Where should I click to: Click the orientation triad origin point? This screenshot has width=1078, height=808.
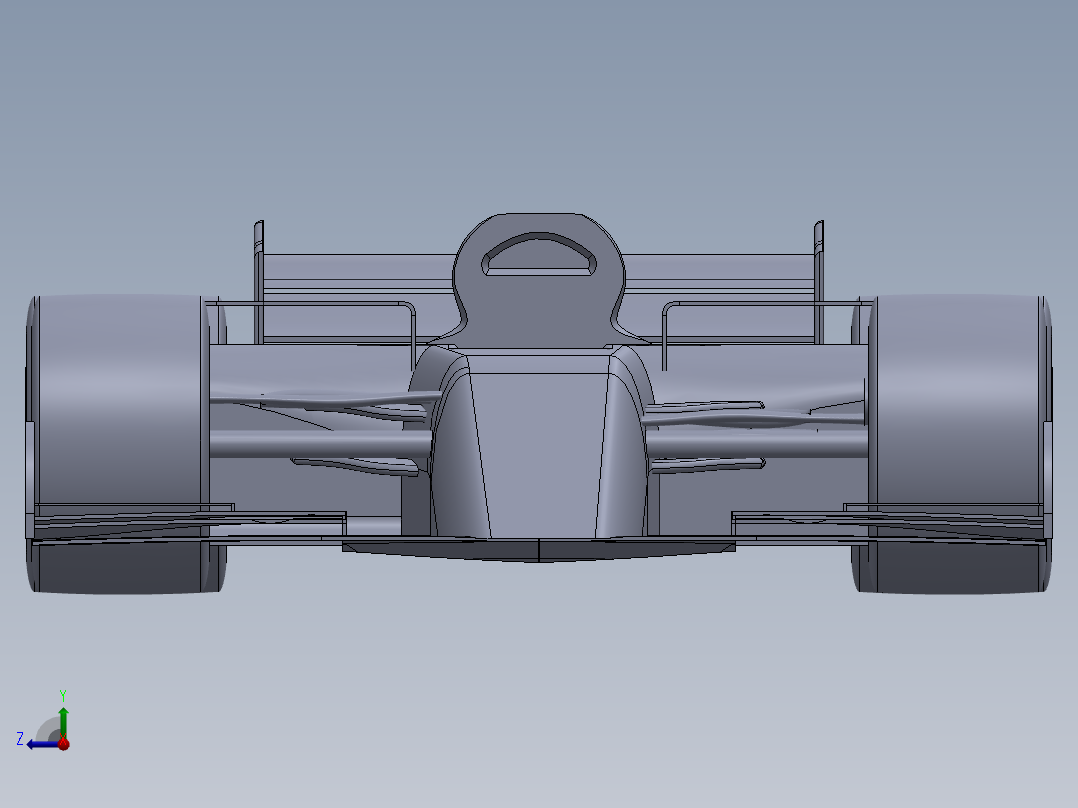63,744
